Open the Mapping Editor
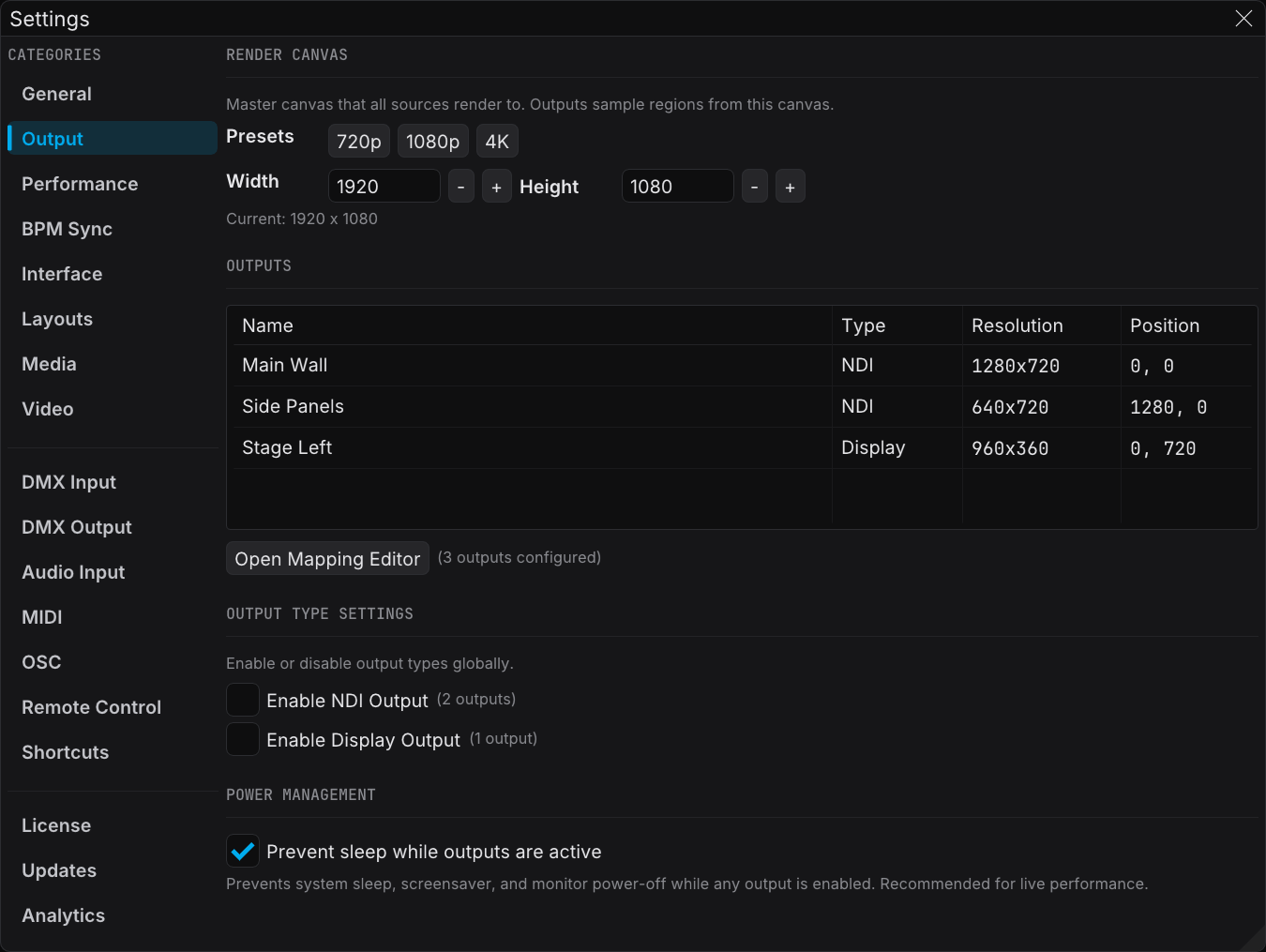The height and width of the screenshot is (952, 1266). click(327, 558)
